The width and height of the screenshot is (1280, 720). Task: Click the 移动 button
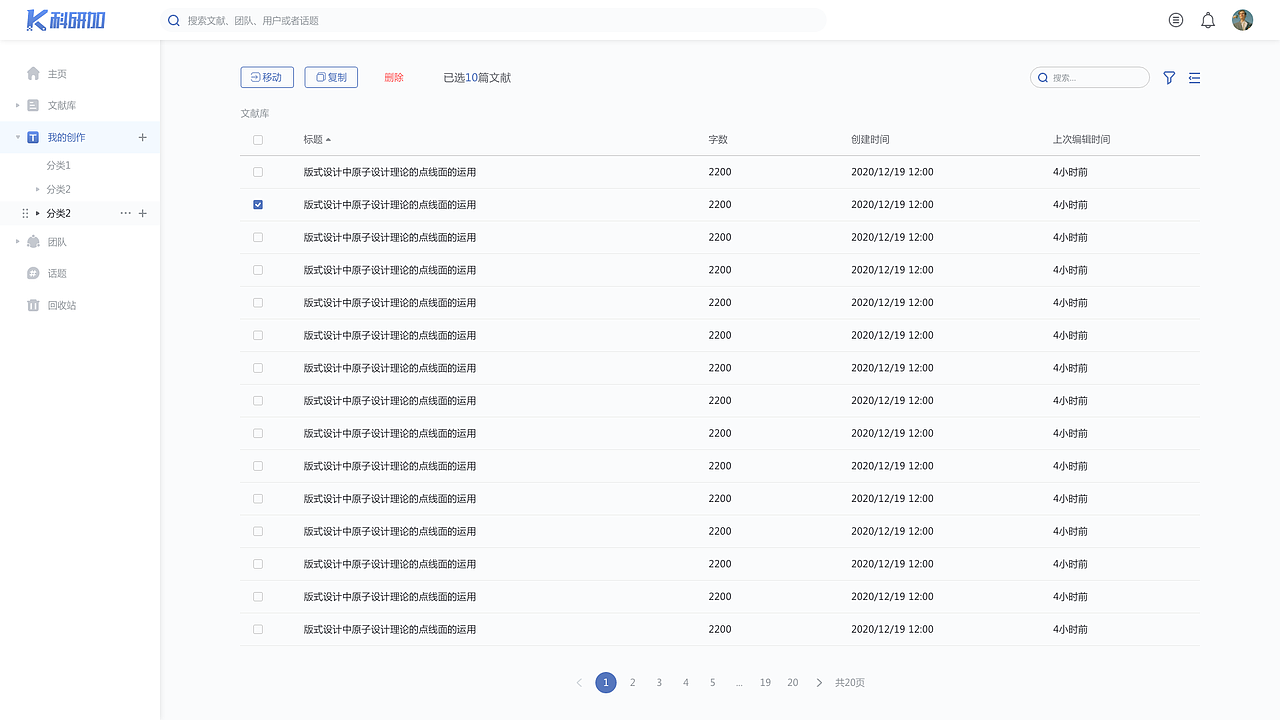tap(267, 77)
